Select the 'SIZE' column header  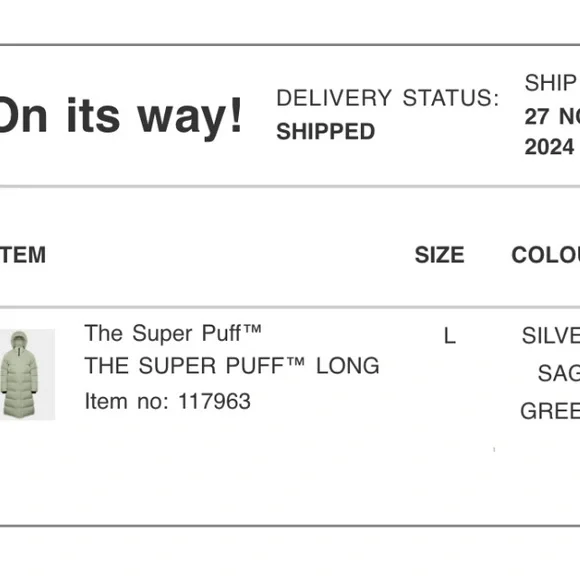point(439,255)
